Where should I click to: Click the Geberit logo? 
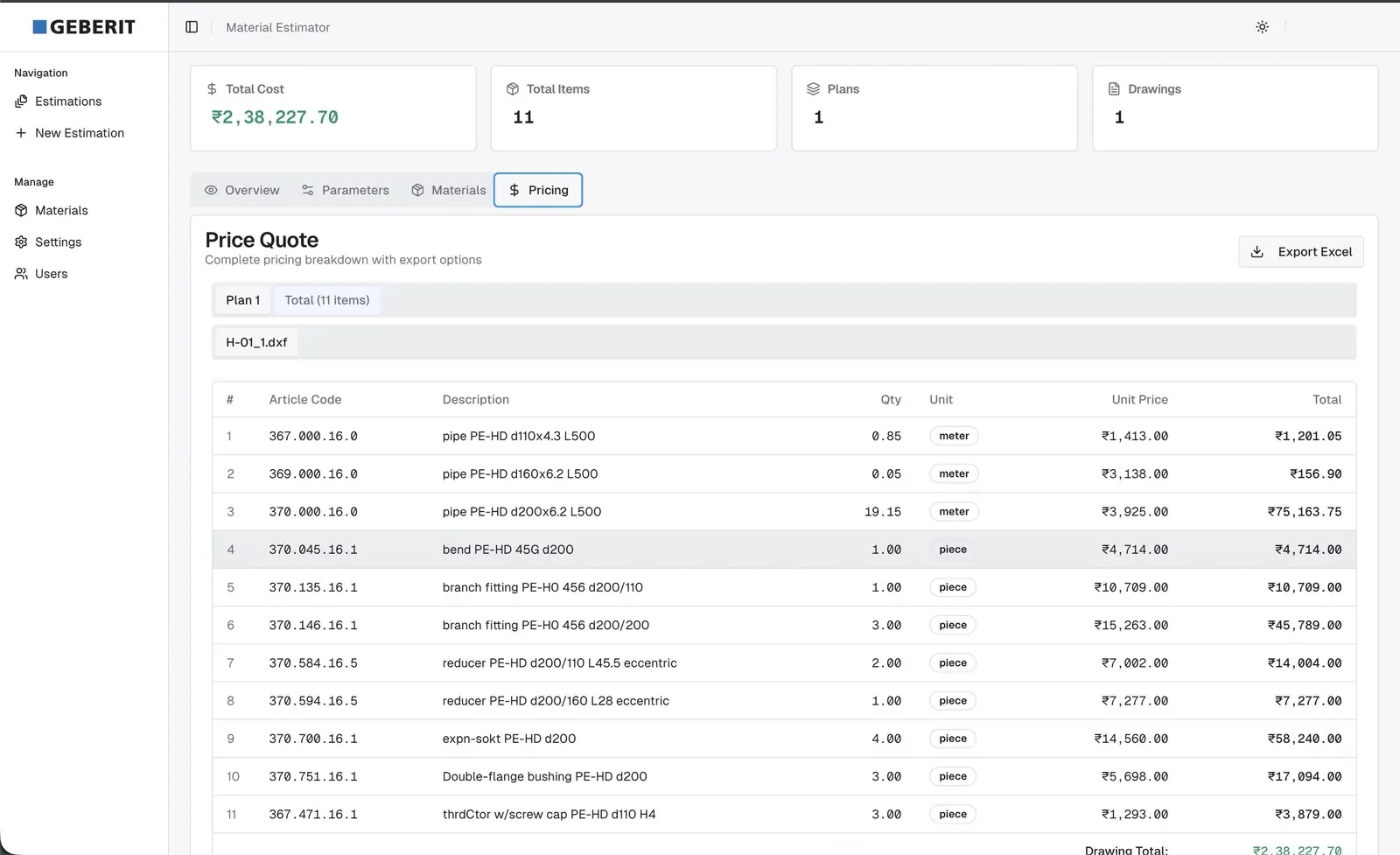[84, 27]
